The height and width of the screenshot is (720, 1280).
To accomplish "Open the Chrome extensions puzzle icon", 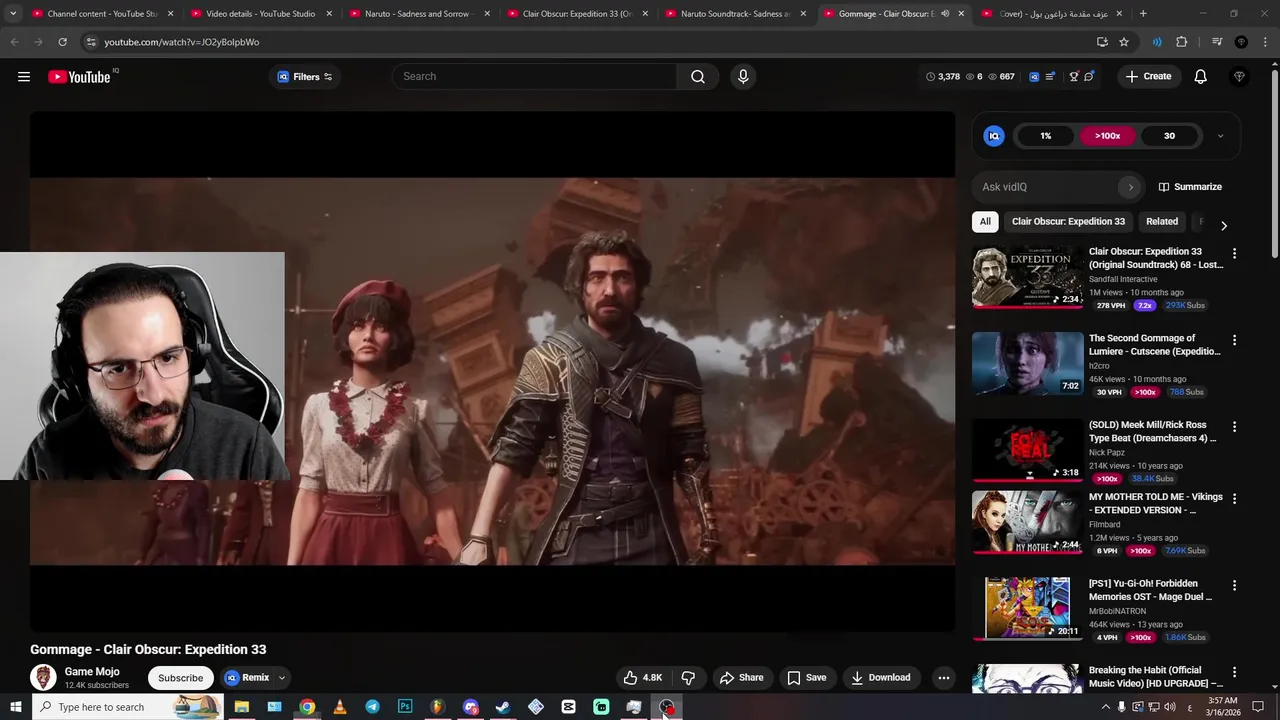I will [1182, 42].
